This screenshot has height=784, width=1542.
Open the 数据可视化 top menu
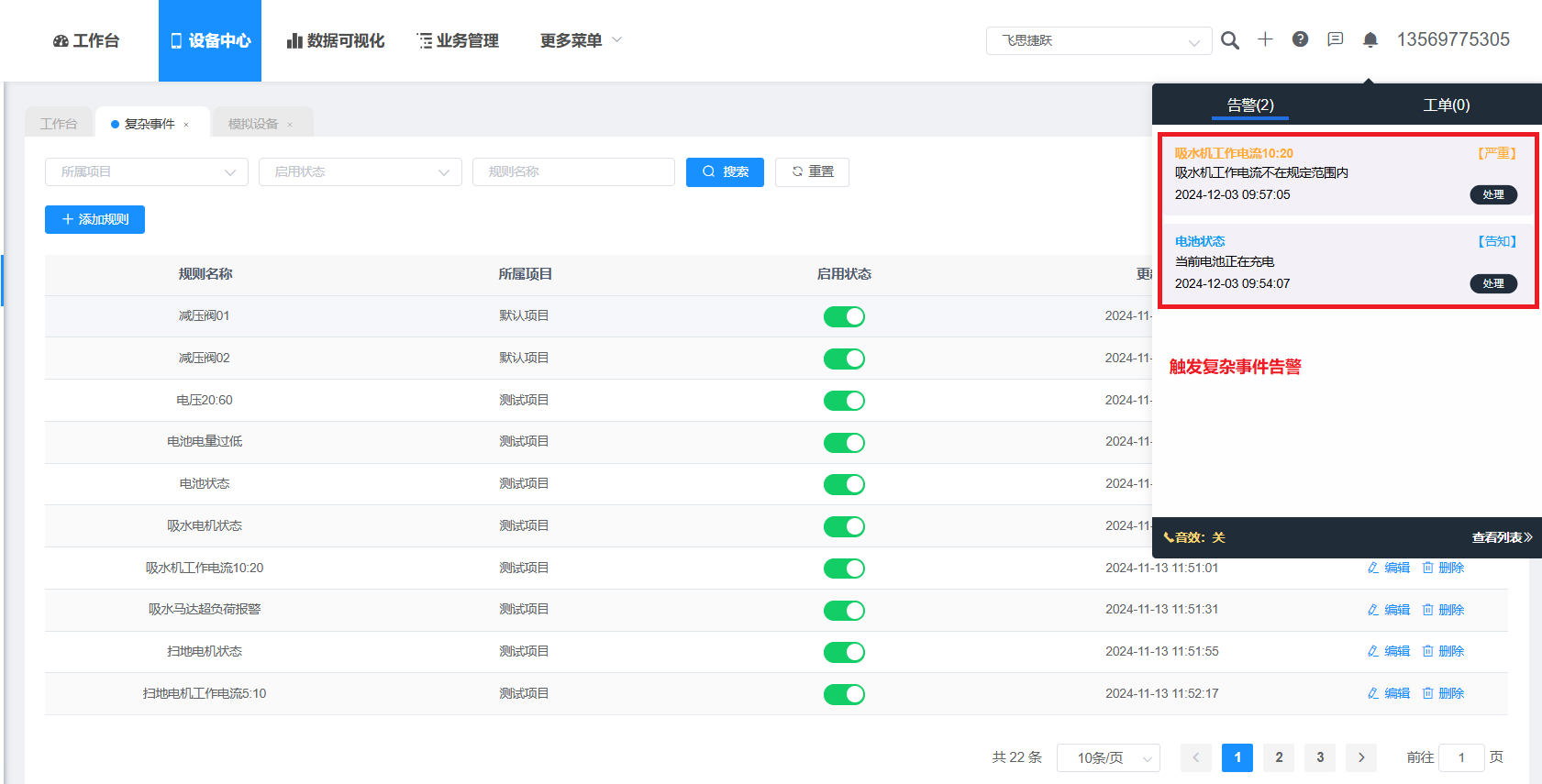tap(336, 40)
